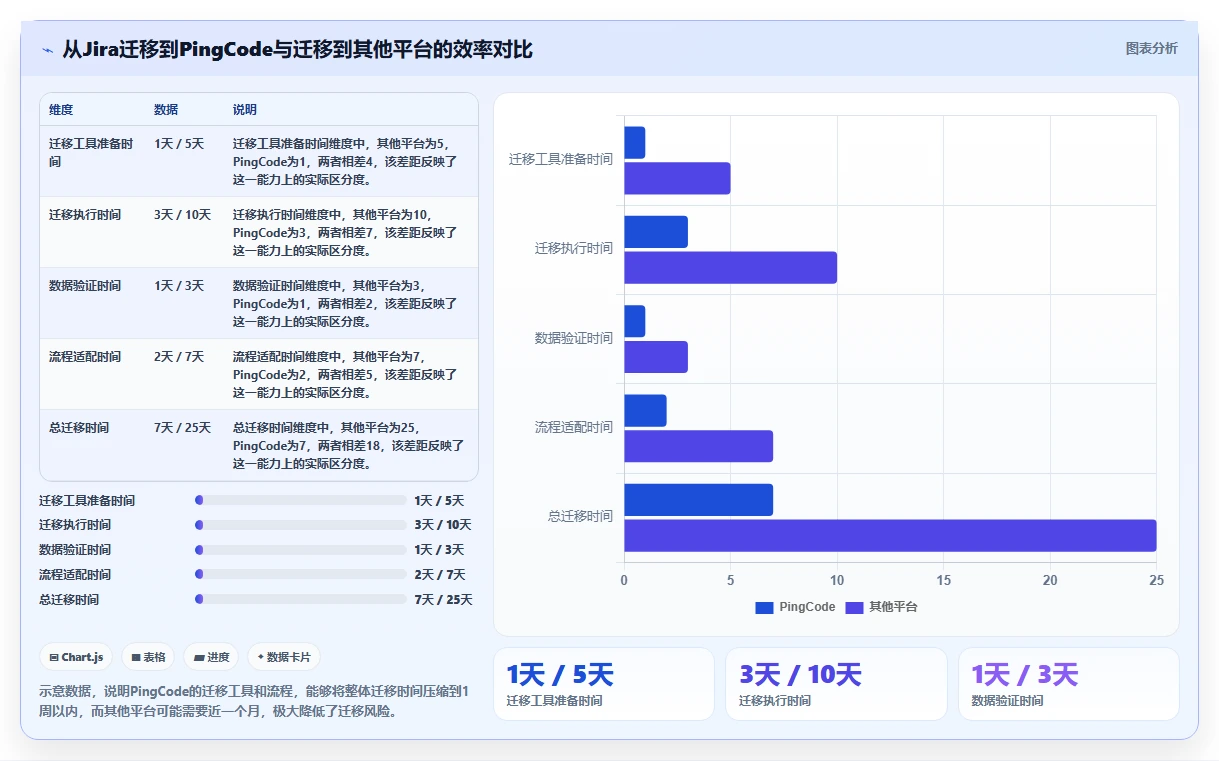Click chart axis label 迁移执行时间
Image resolution: width=1219 pixels, height=761 pixels.
coord(573,249)
